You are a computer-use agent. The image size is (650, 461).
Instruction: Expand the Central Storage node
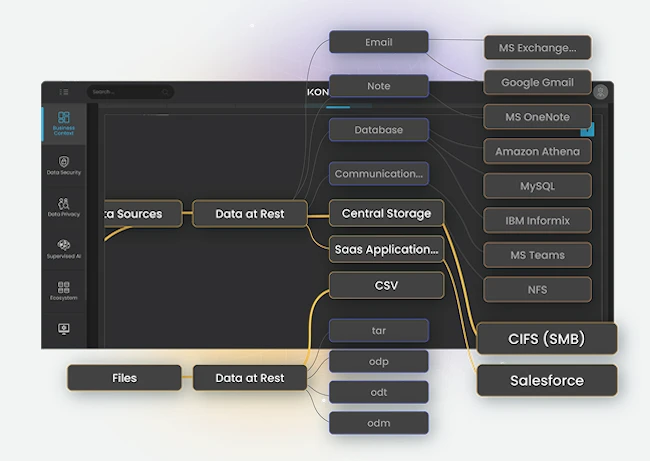pyautogui.click(x=386, y=213)
